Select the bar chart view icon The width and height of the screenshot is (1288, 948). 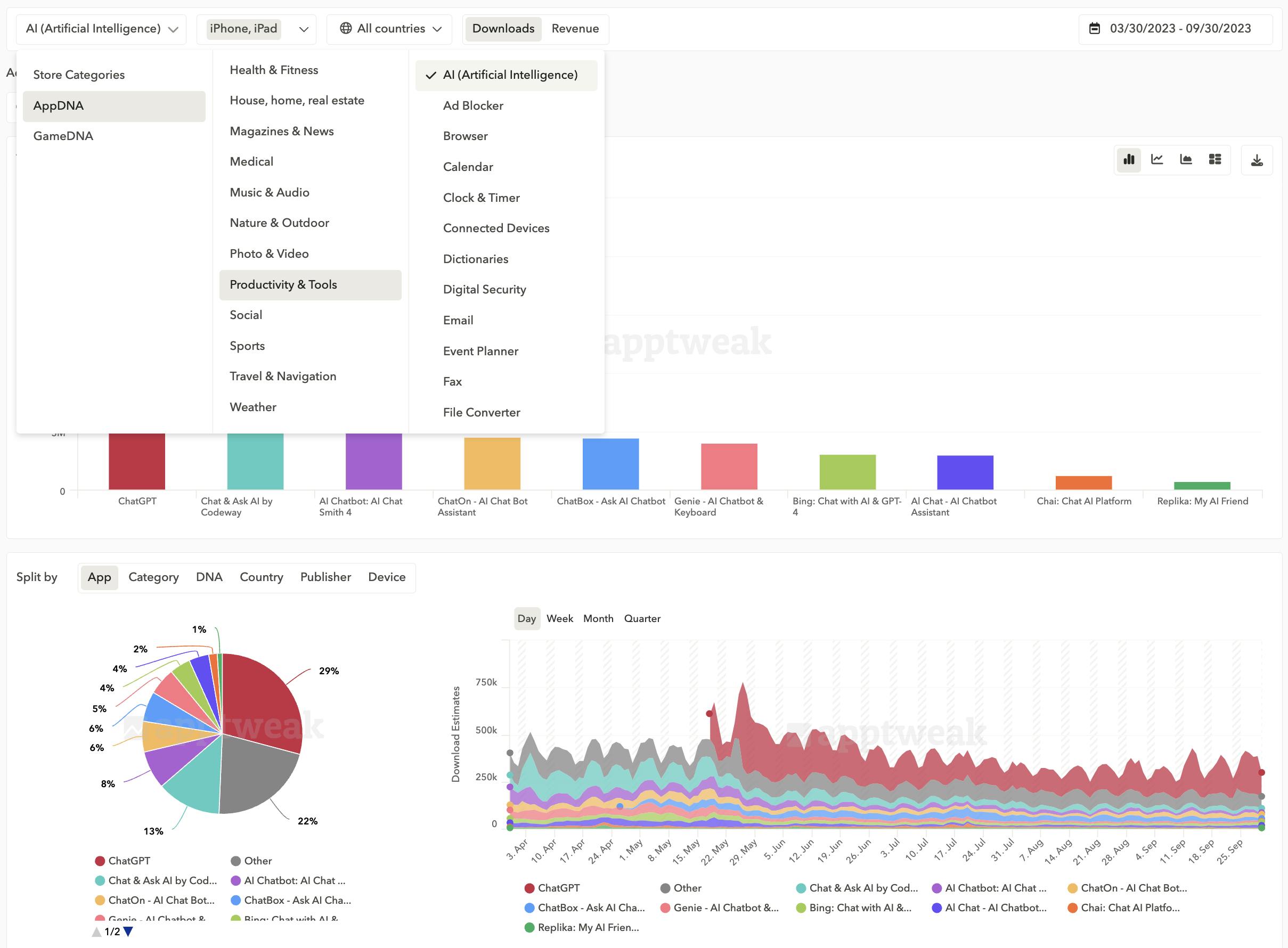1128,160
